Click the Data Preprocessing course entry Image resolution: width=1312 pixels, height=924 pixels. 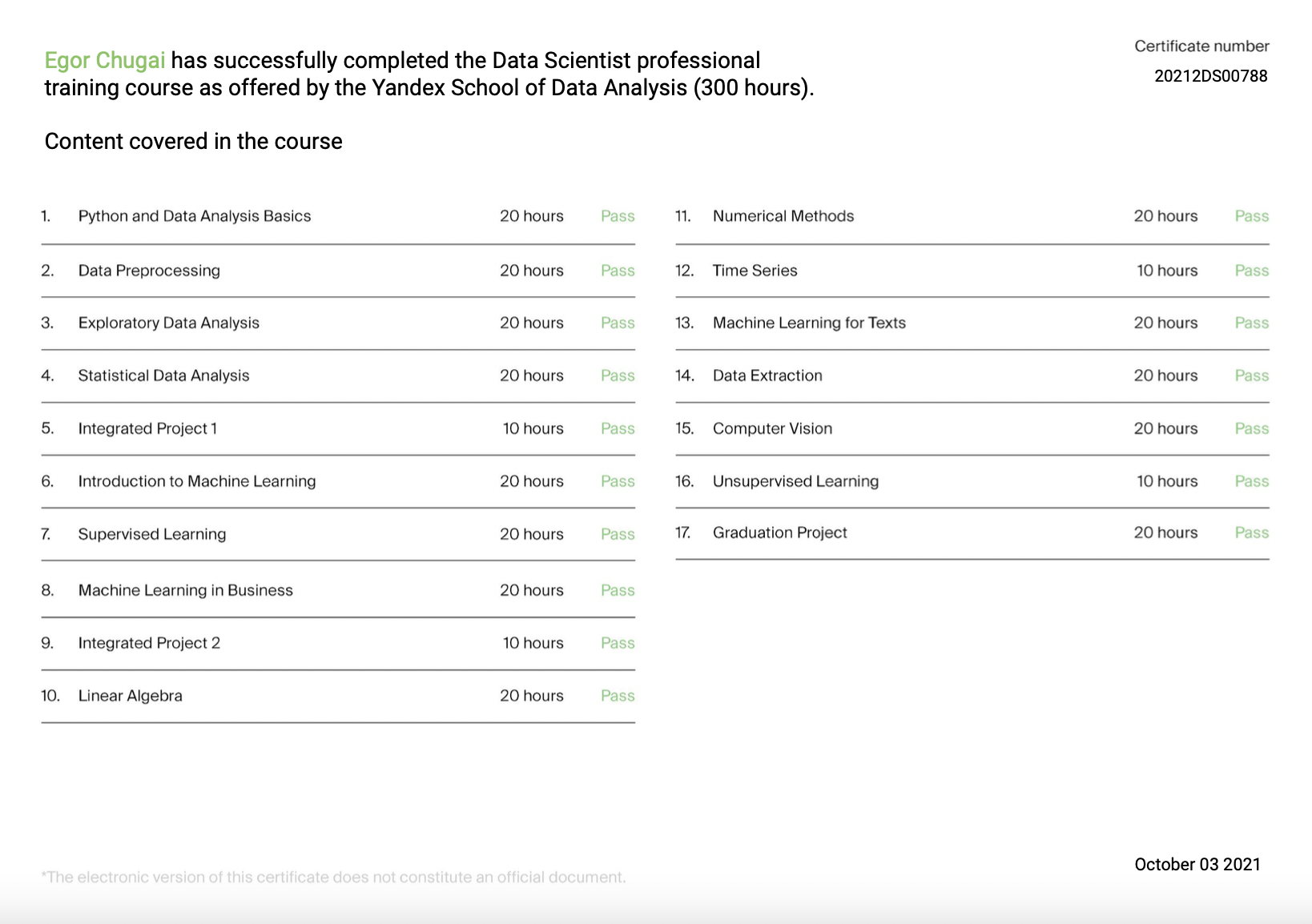point(149,270)
